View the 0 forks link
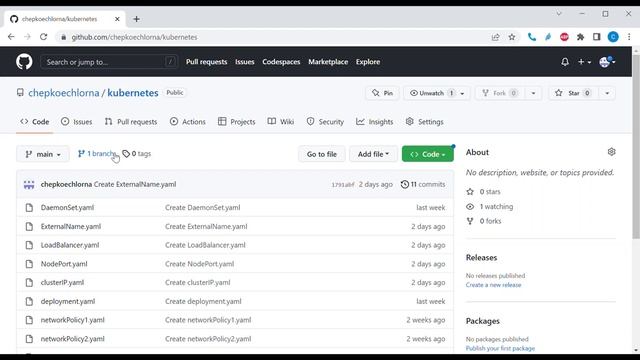640x360 pixels. (x=484, y=221)
